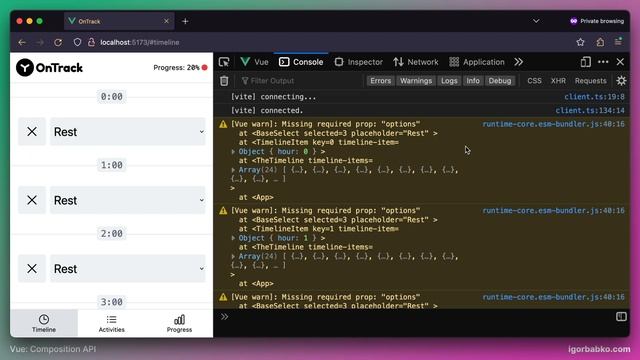The width and height of the screenshot is (640, 360).
Task: Click the site lock icon
Action: [x=91, y=42]
